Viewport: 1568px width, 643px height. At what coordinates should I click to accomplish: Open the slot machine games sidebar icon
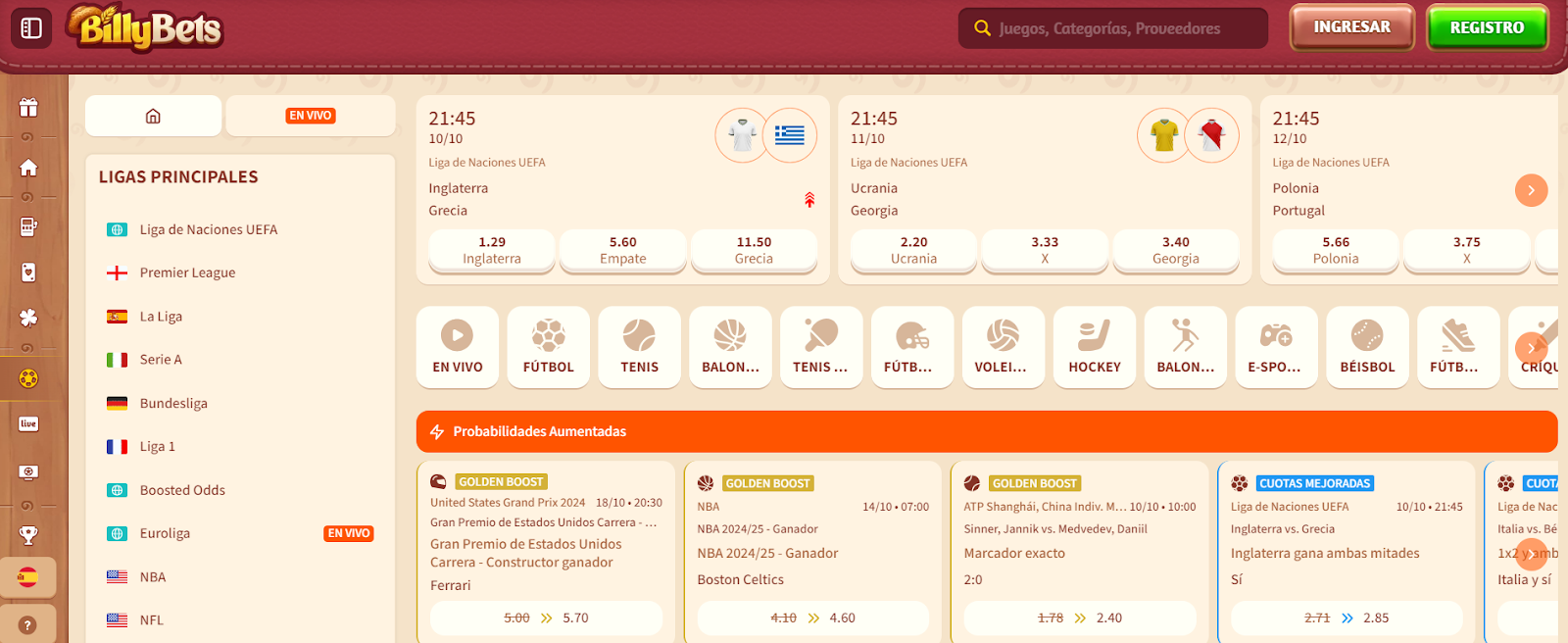click(x=28, y=226)
